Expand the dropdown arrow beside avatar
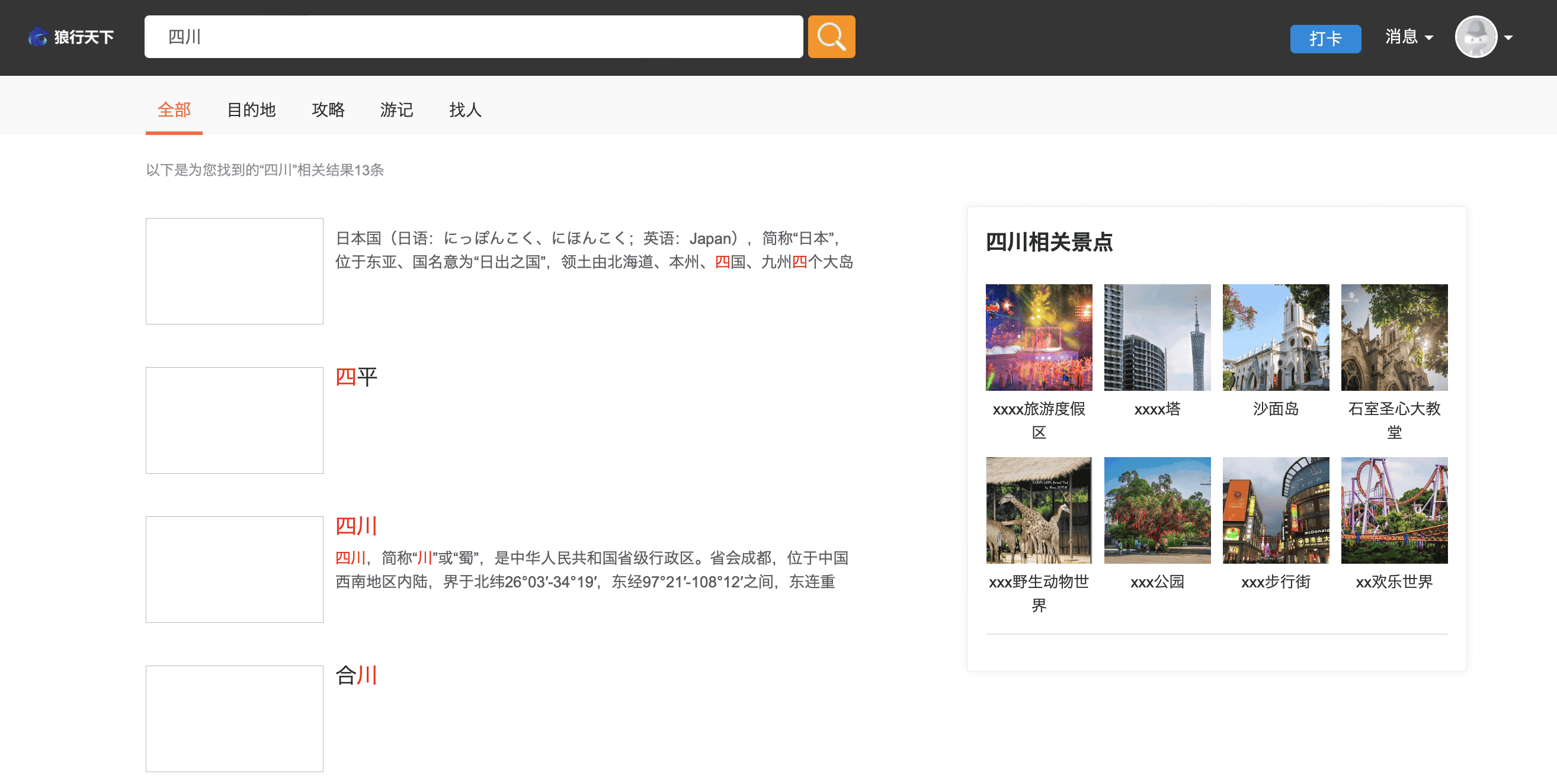 [1508, 37]
